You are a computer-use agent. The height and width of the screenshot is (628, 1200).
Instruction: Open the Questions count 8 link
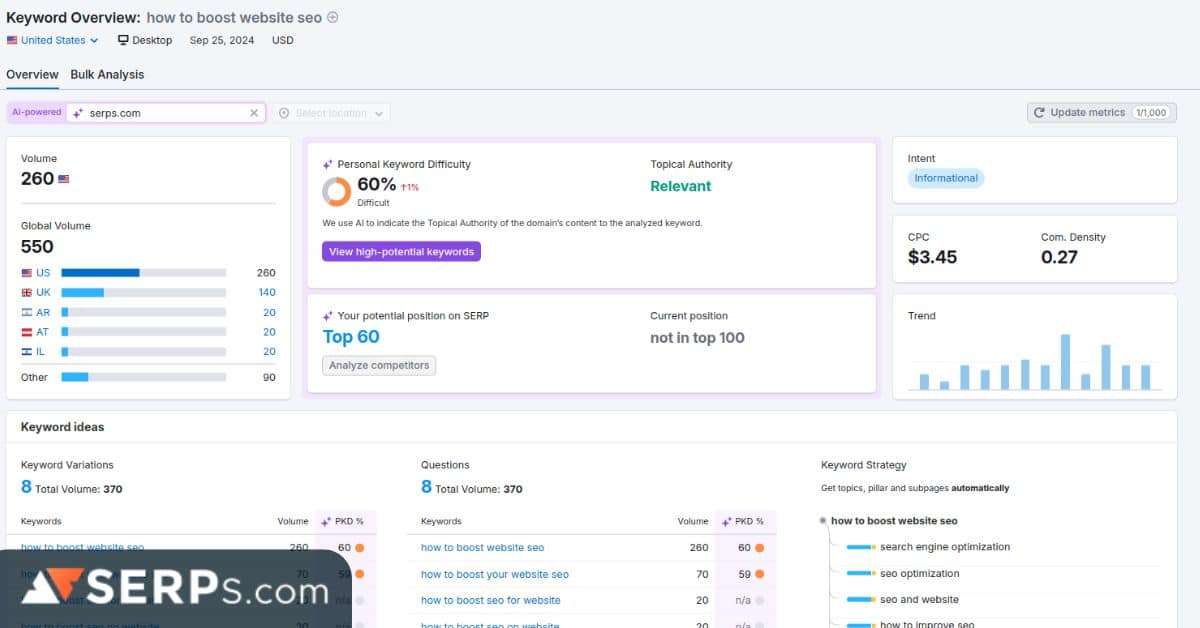[x=426, y=487]
